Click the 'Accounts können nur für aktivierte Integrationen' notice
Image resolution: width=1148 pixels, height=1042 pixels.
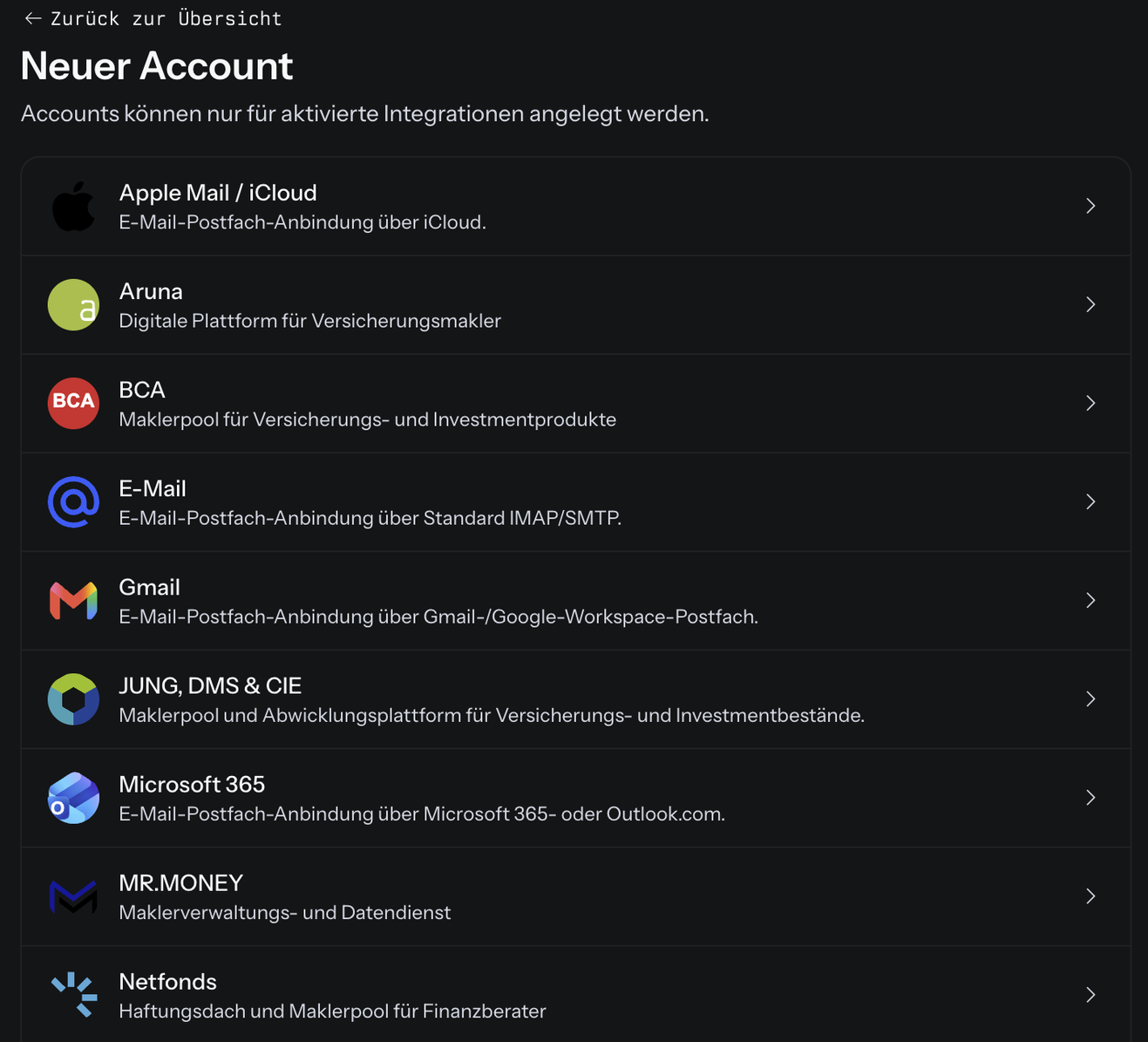tap(364, 113)
